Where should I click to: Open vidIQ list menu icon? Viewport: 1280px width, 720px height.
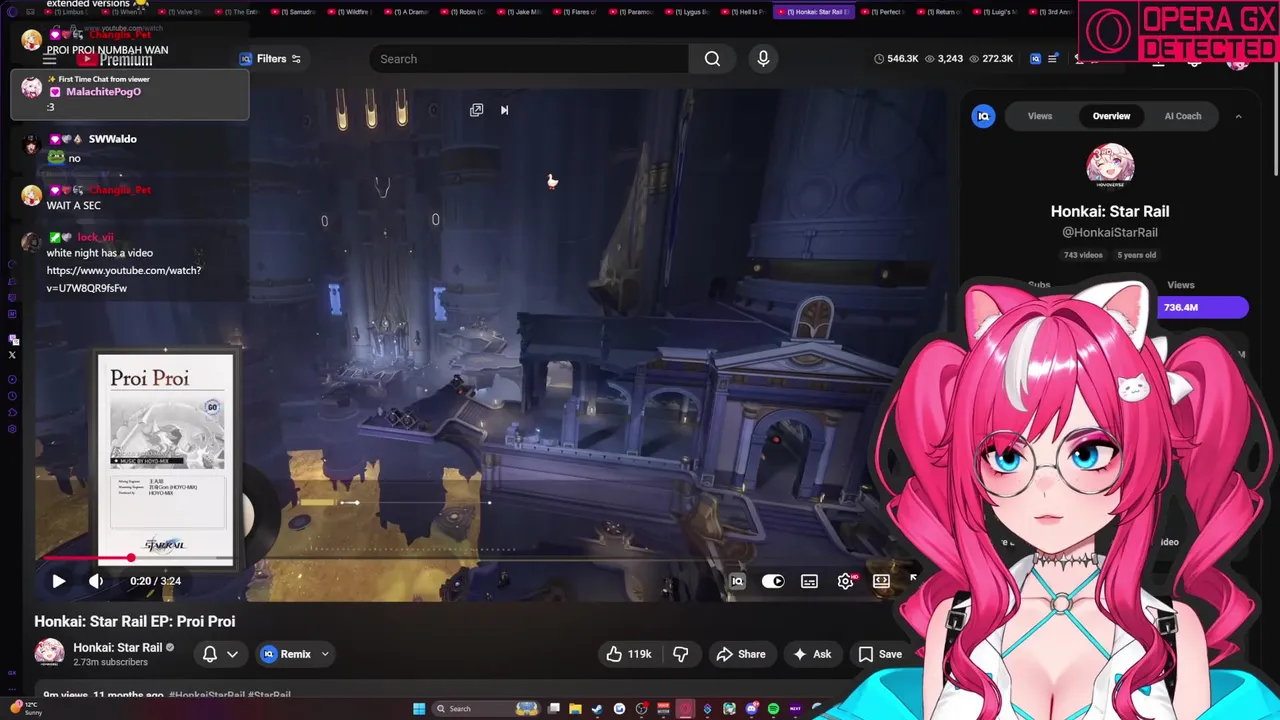pyautogui.click(x=1052, y=59)
